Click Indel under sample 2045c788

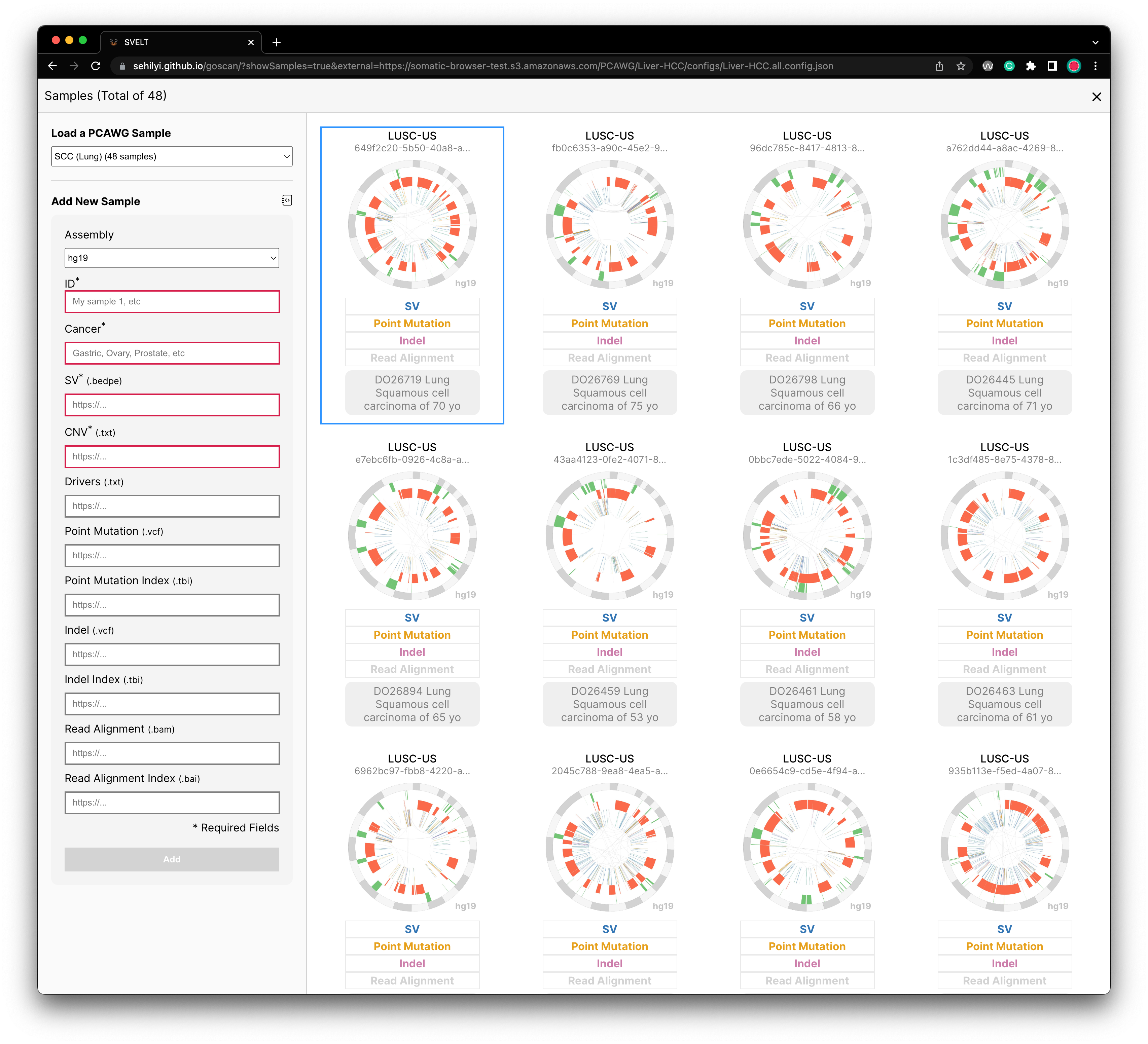610,963
